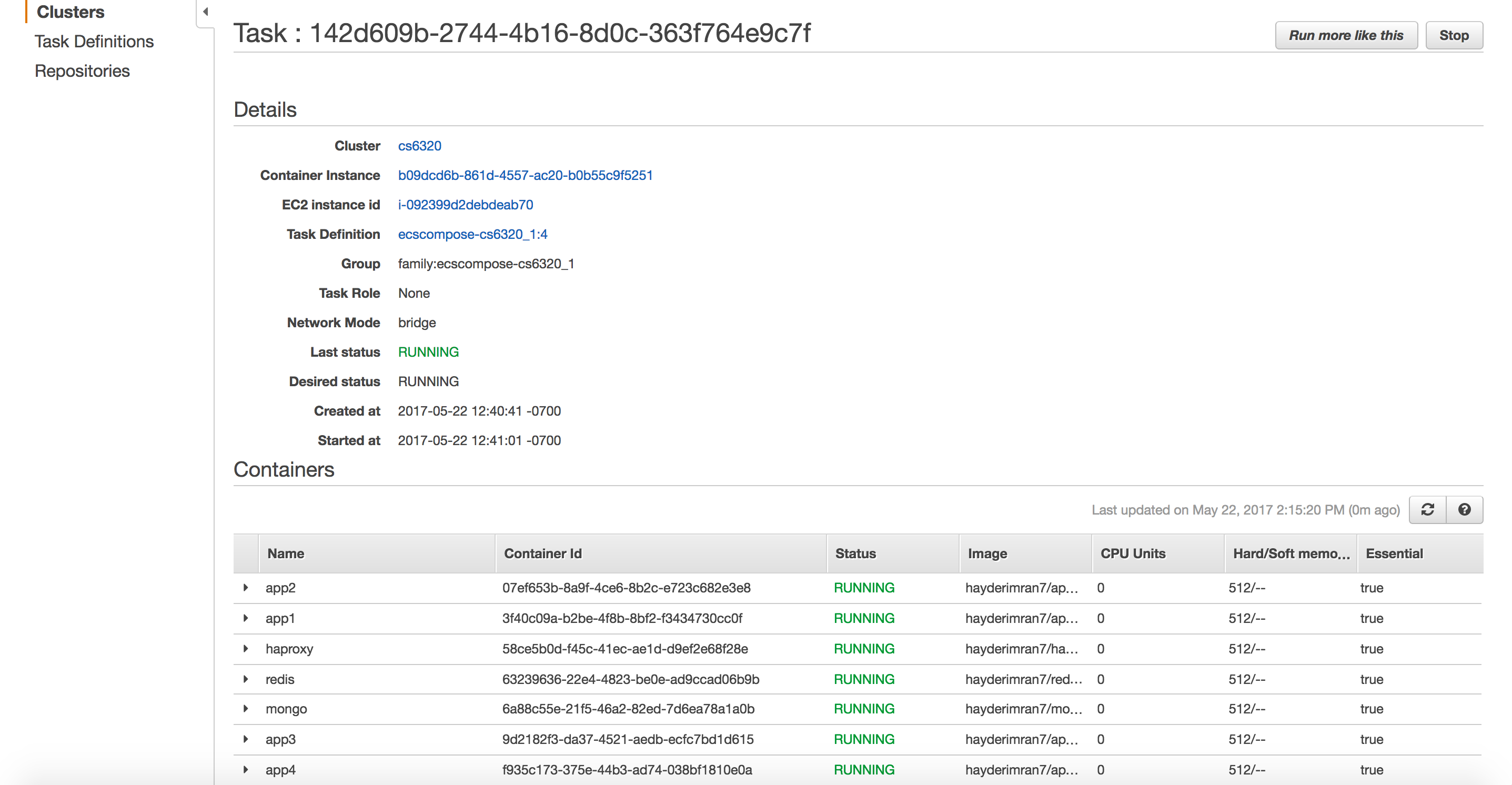Open Task Definitions in the sidebar
Screen dimensions: 1512x785
pos(94,41)
